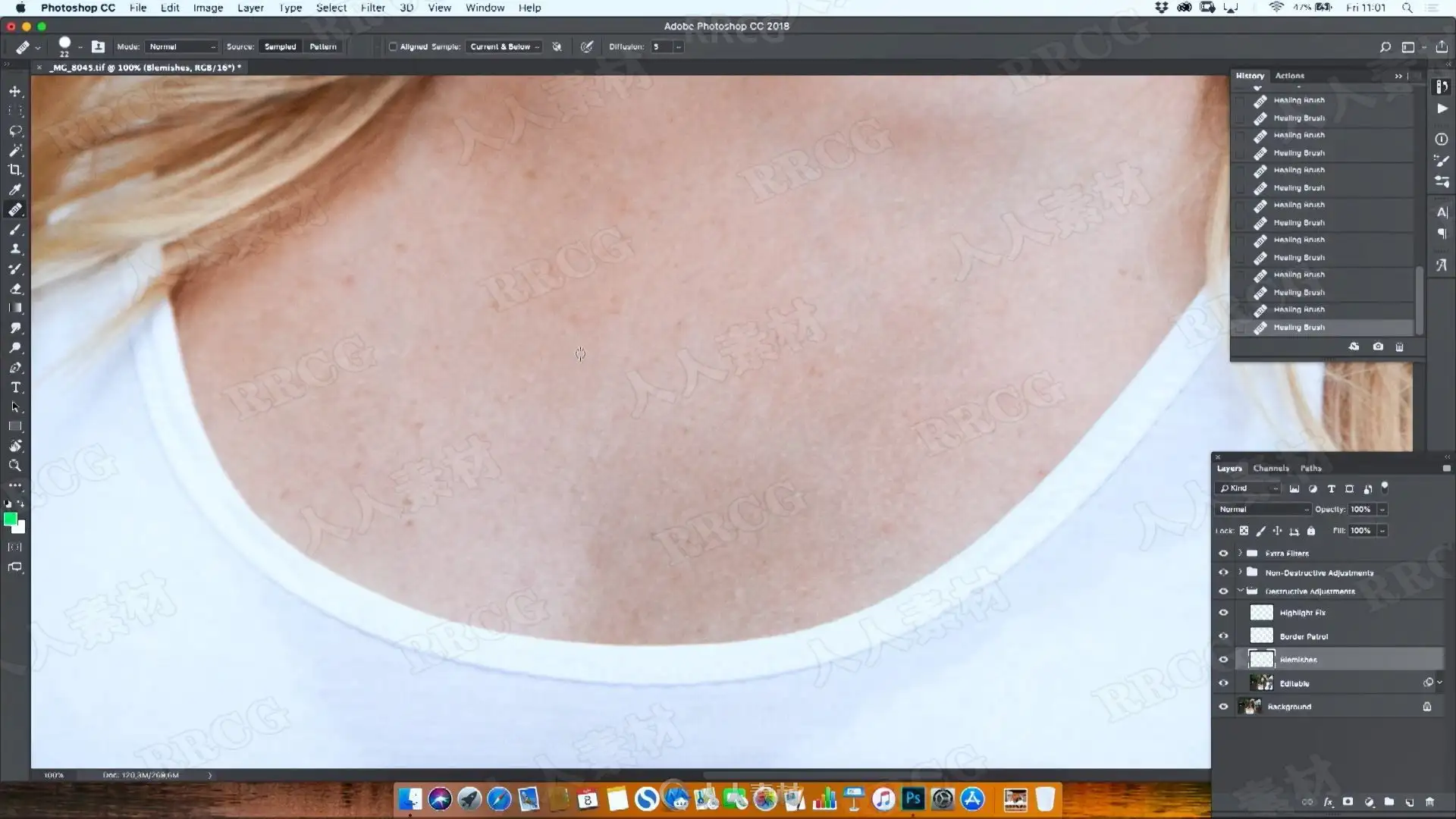Create new snapshot camera icon in History
This screenshot has width=1456, height=819.
pos(1377,347)
